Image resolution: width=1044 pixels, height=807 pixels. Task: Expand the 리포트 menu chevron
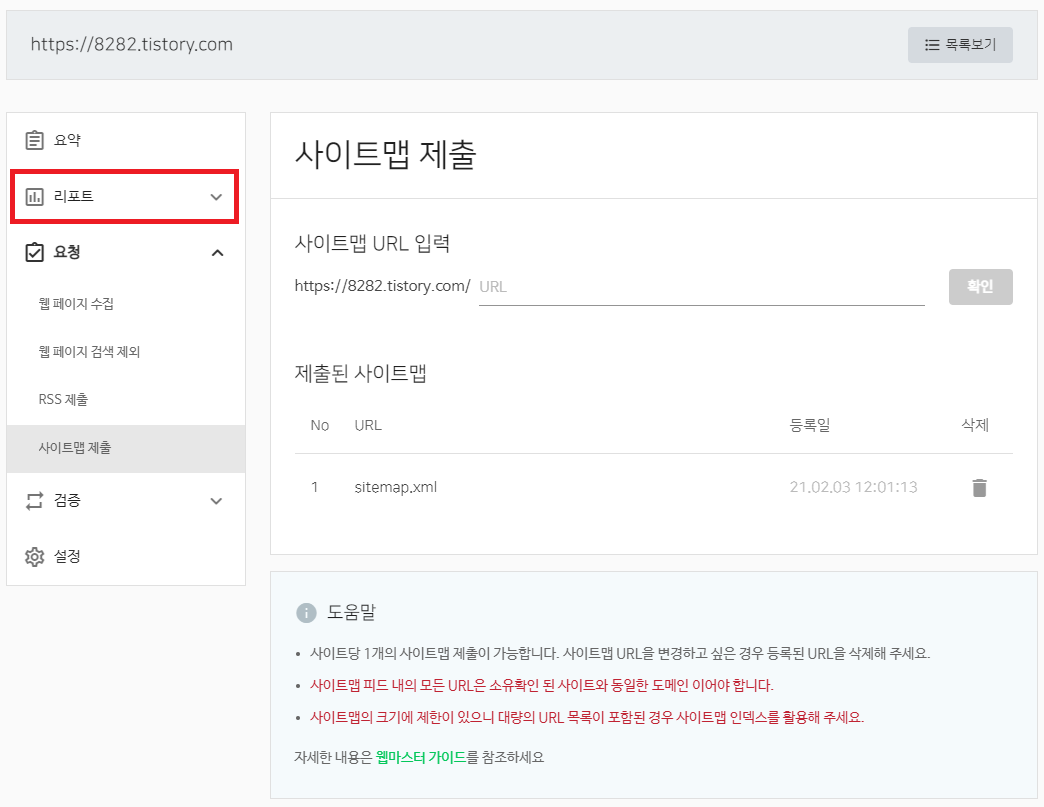coord(216,197)
